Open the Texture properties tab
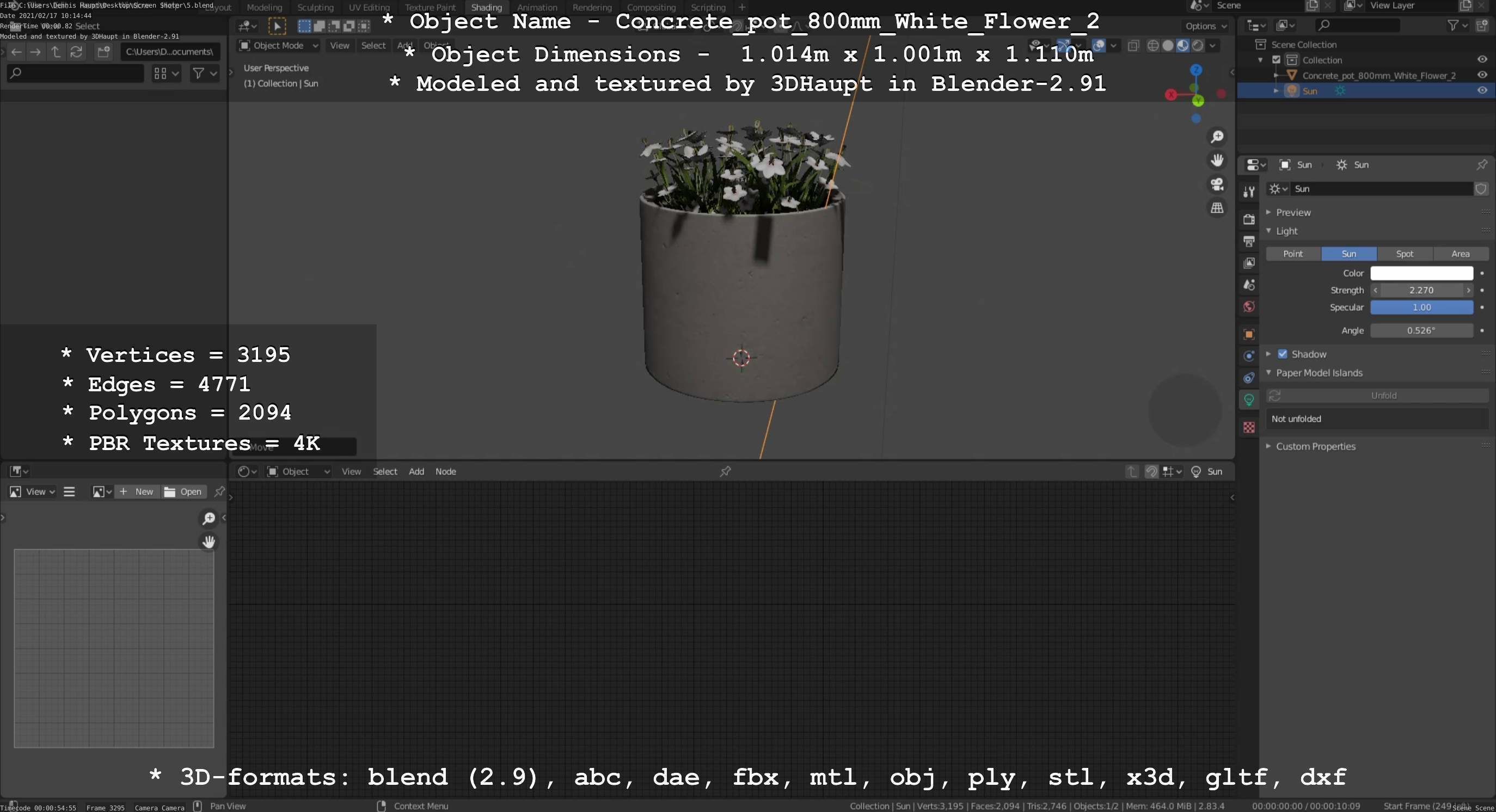Image resolution: width=1496 pixels, height=812 pixels. pos(1249,428)
